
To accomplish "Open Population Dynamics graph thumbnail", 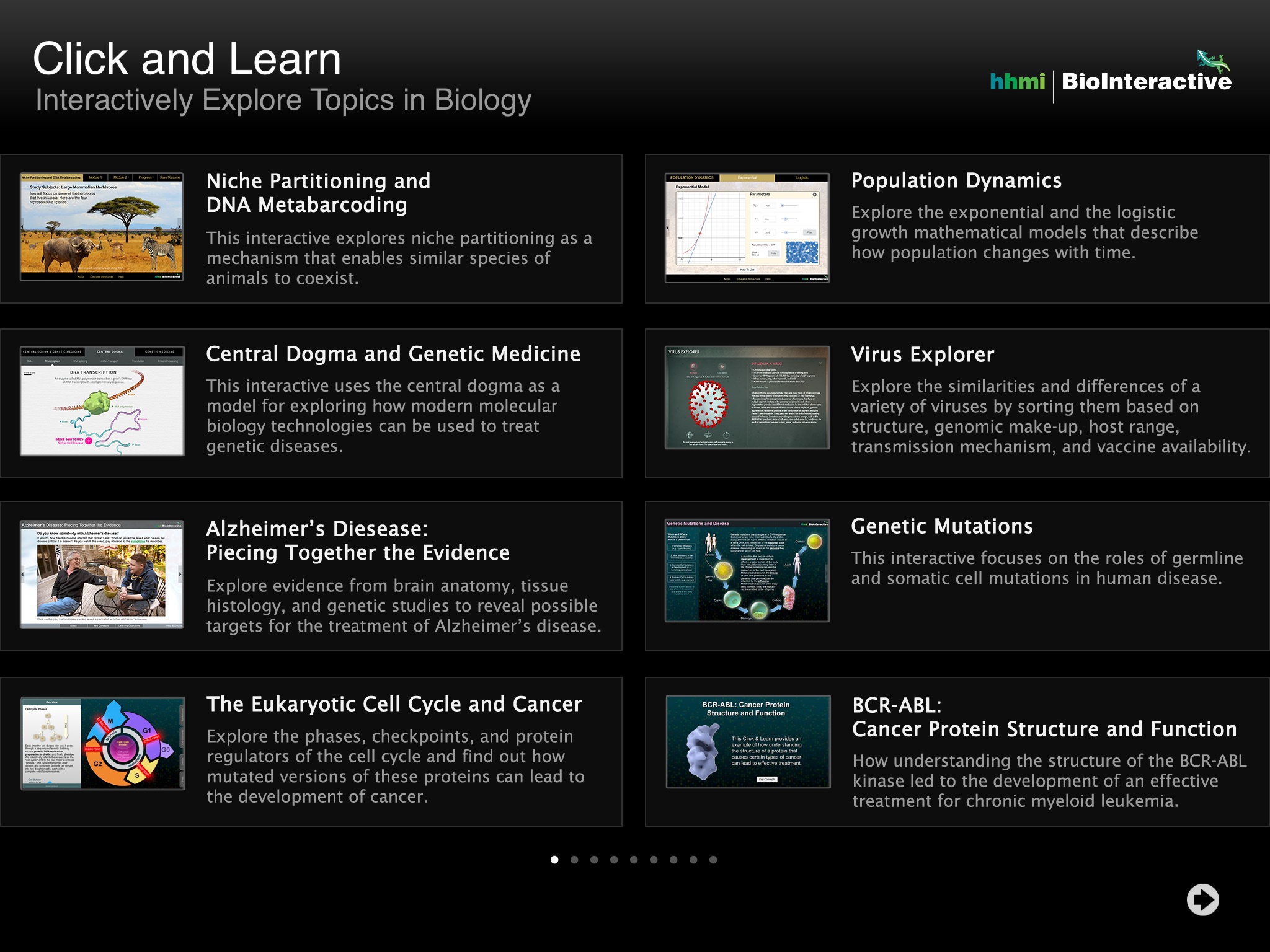I will pyautogui.click(x=747, y=227).
